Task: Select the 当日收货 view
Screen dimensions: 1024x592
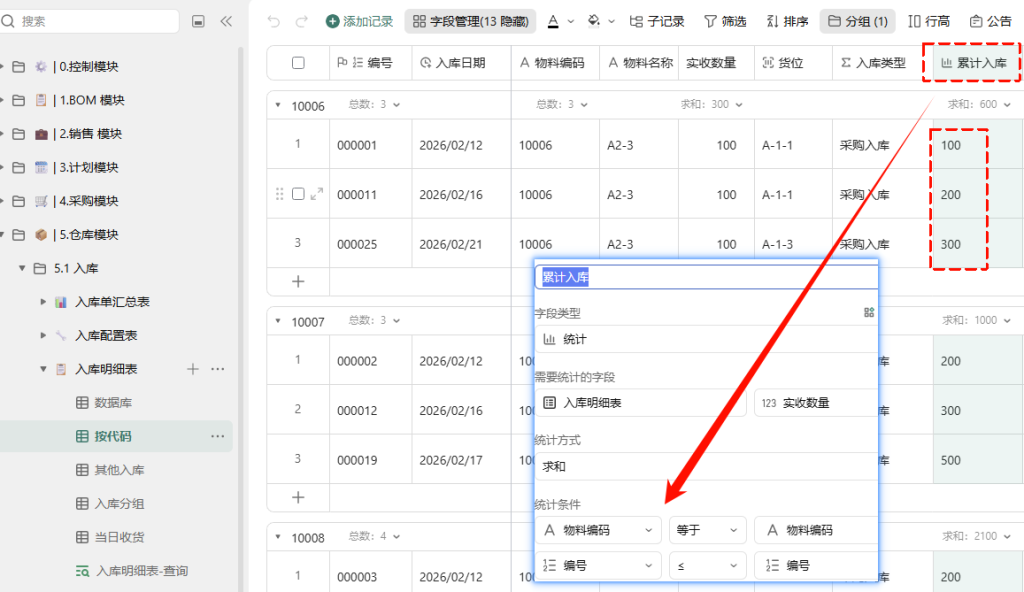Action: pos(119,537)
